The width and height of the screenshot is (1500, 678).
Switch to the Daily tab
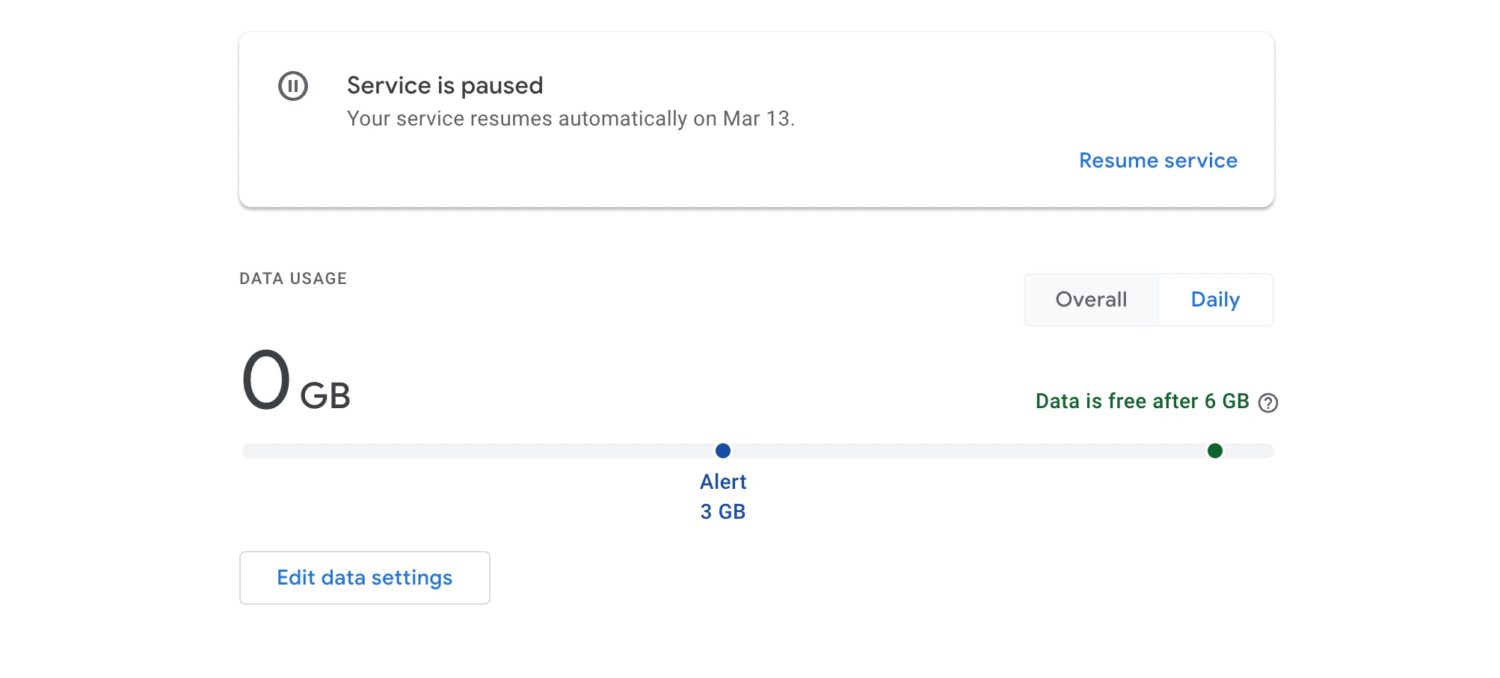pos(1215,299)
